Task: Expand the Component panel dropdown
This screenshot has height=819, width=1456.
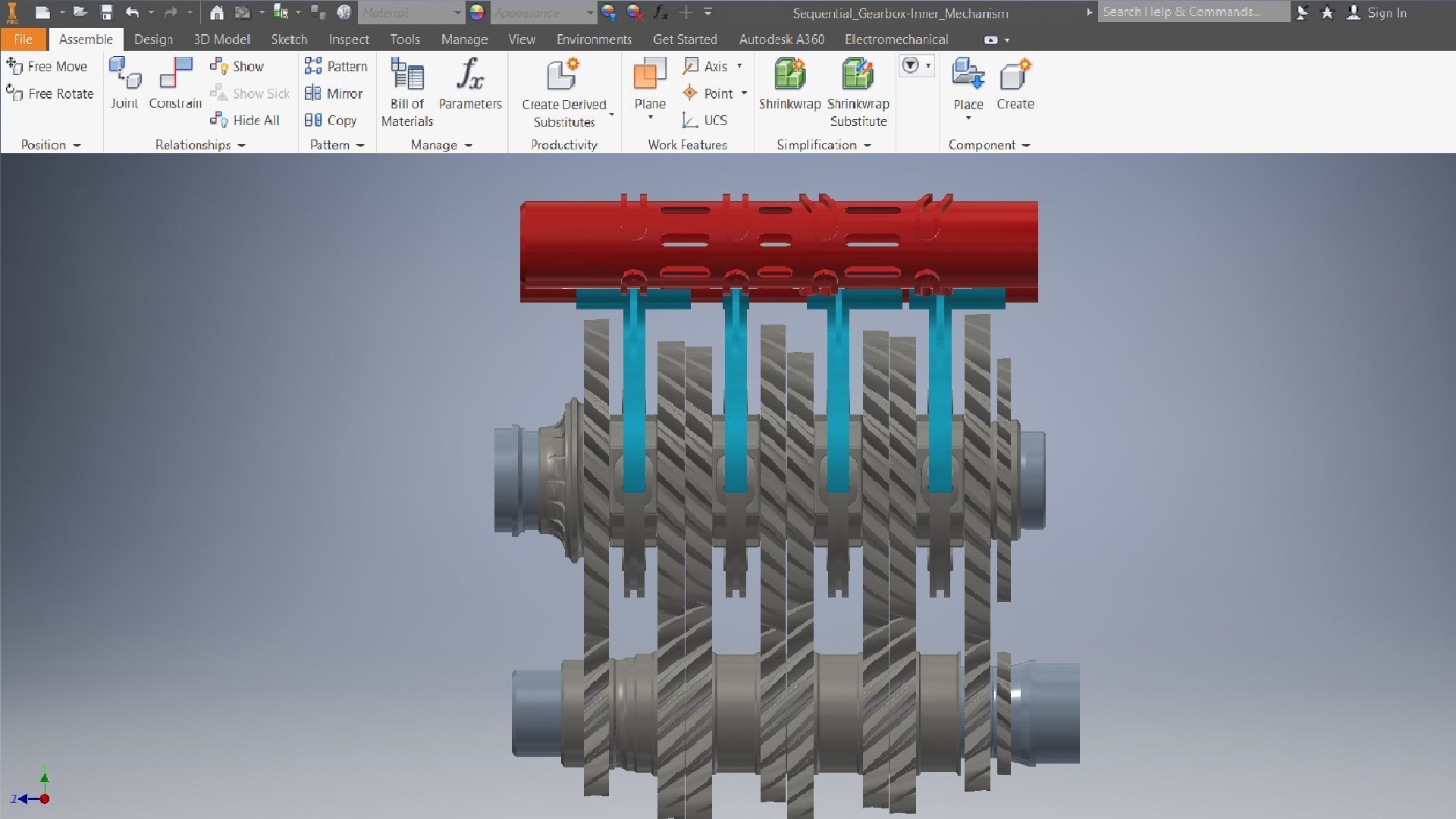Action: click(x=1026, y=146)
